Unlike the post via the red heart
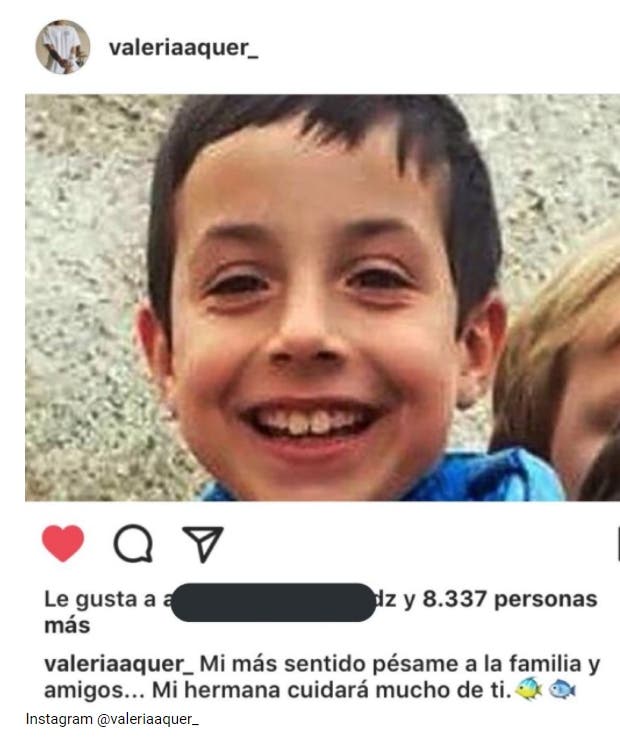This screenshot has width=620, height=741. click(x=63, y=543)
